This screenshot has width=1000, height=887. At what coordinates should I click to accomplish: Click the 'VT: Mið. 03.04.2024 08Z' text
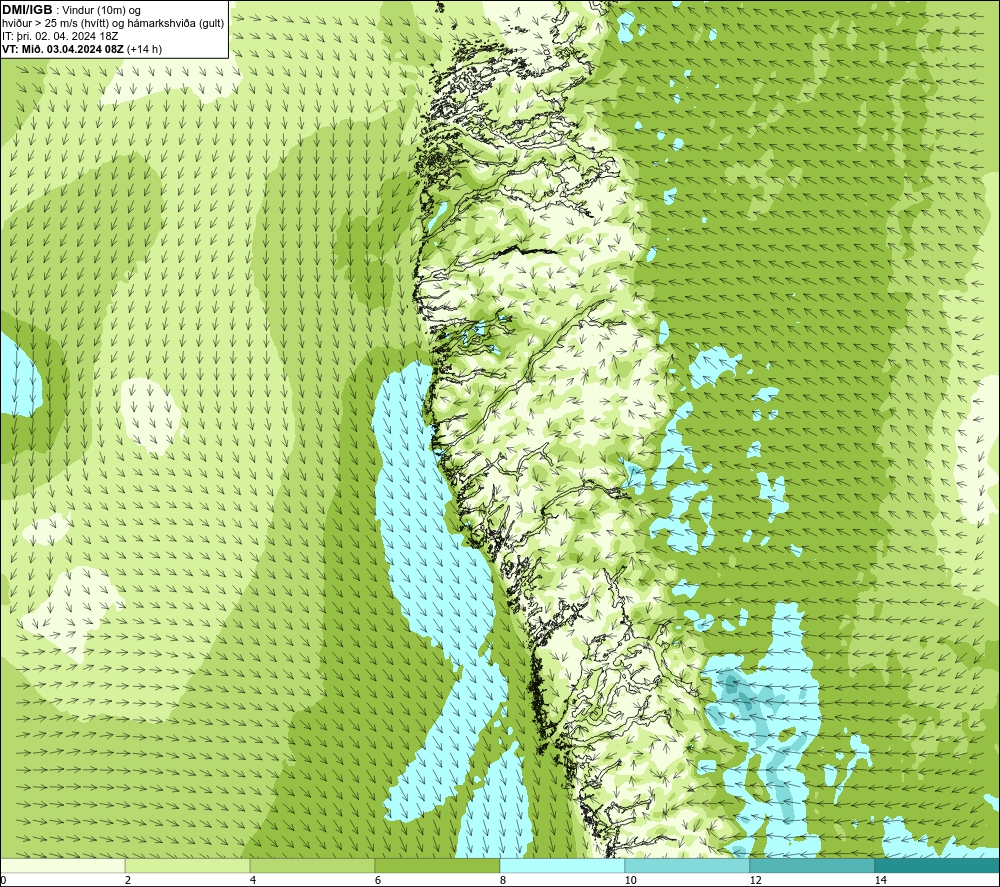click(x=63, y=49)
